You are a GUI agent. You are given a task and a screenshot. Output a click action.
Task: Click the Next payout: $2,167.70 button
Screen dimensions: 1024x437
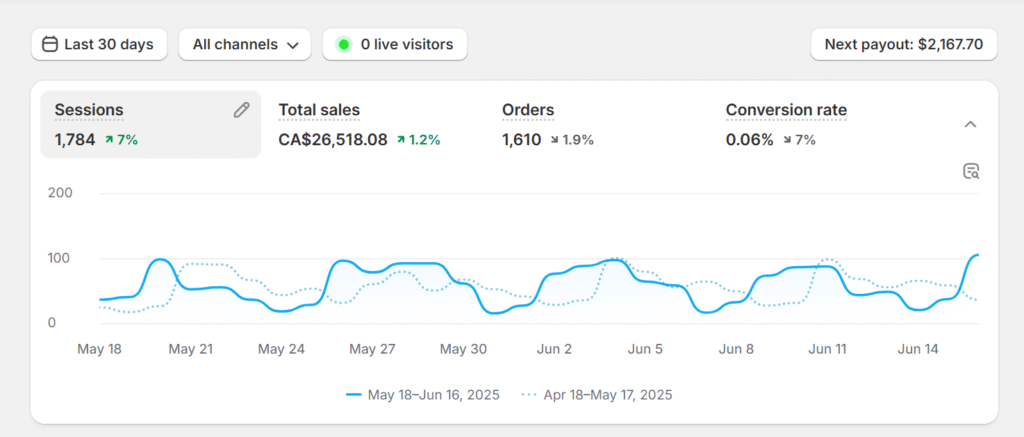coord(903,44)
